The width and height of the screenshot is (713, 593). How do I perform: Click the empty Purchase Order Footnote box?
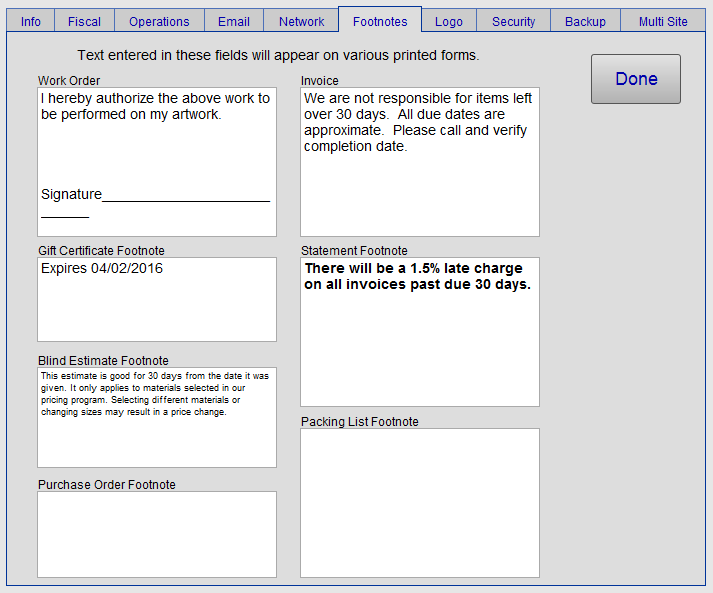point(157,534)
